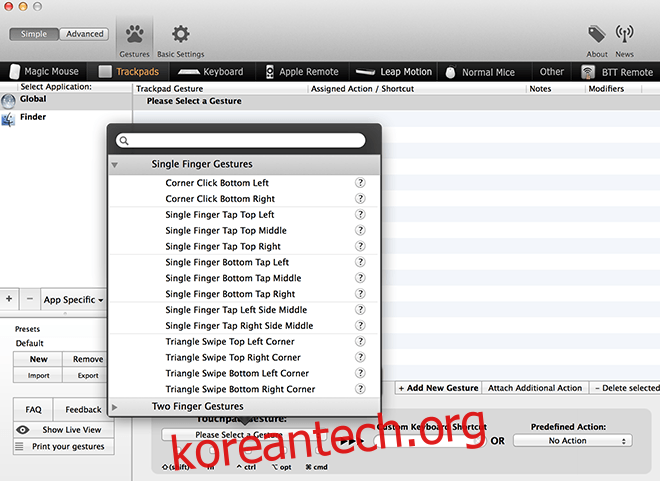Image resolution: width=660 pixels, height=481 pixels.
Task: Show help for Single Finger Tap Top Right
Action: [x=360, y=246]
